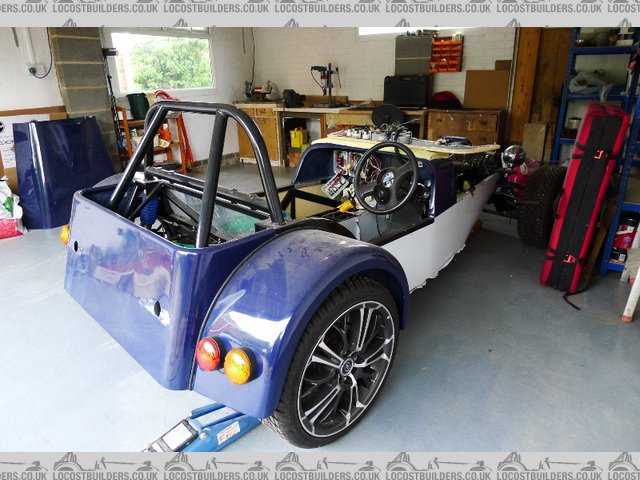This screenshot has height=480, width=640.
Task: Click the red and black bag on shelving
Action: coord(583,195)
